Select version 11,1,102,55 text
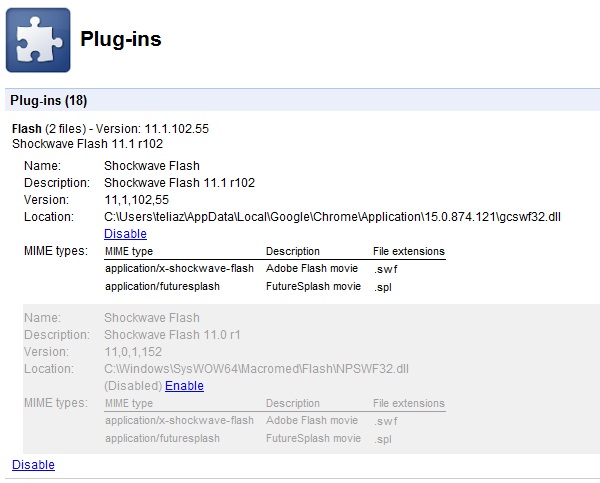This screenshot has height=483, width=600. tap(136, 200)
